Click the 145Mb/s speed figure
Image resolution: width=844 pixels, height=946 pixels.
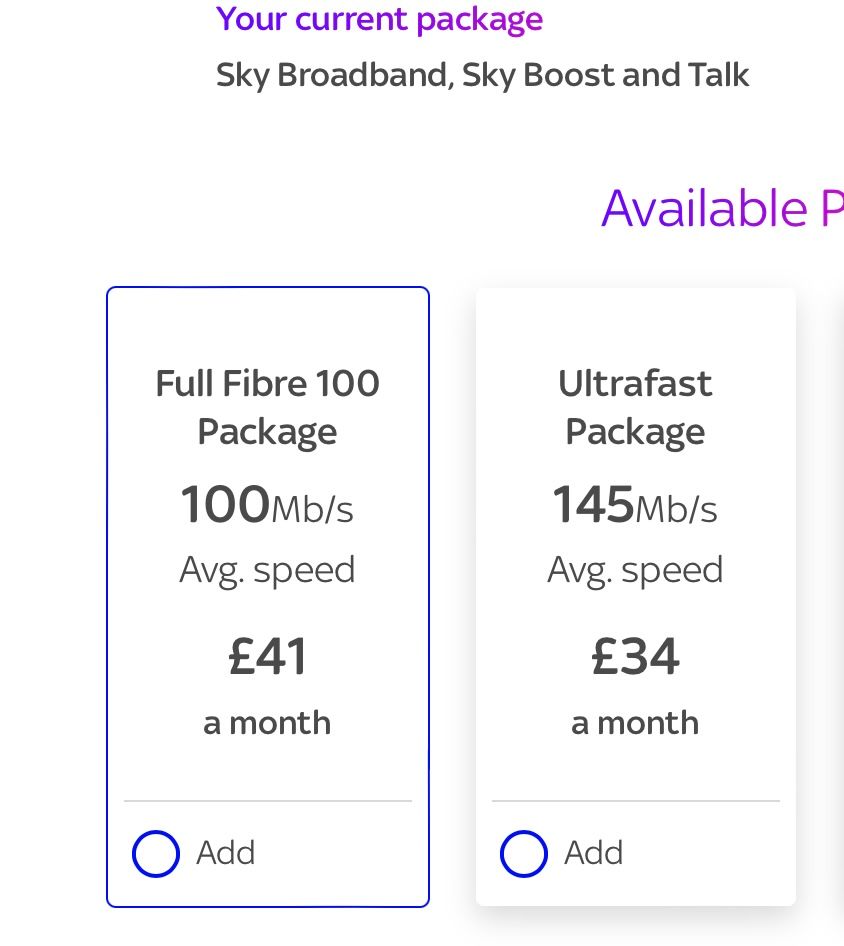(x=635, y=505)
